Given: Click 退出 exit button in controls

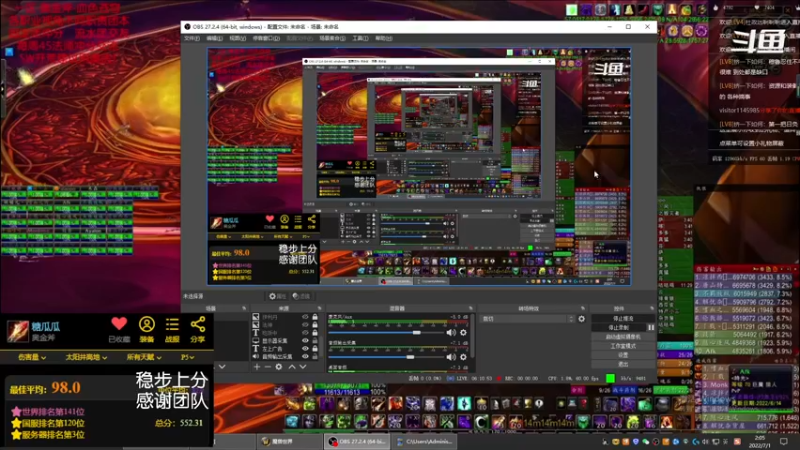Looking at the screenshot, I should [623, 364].
